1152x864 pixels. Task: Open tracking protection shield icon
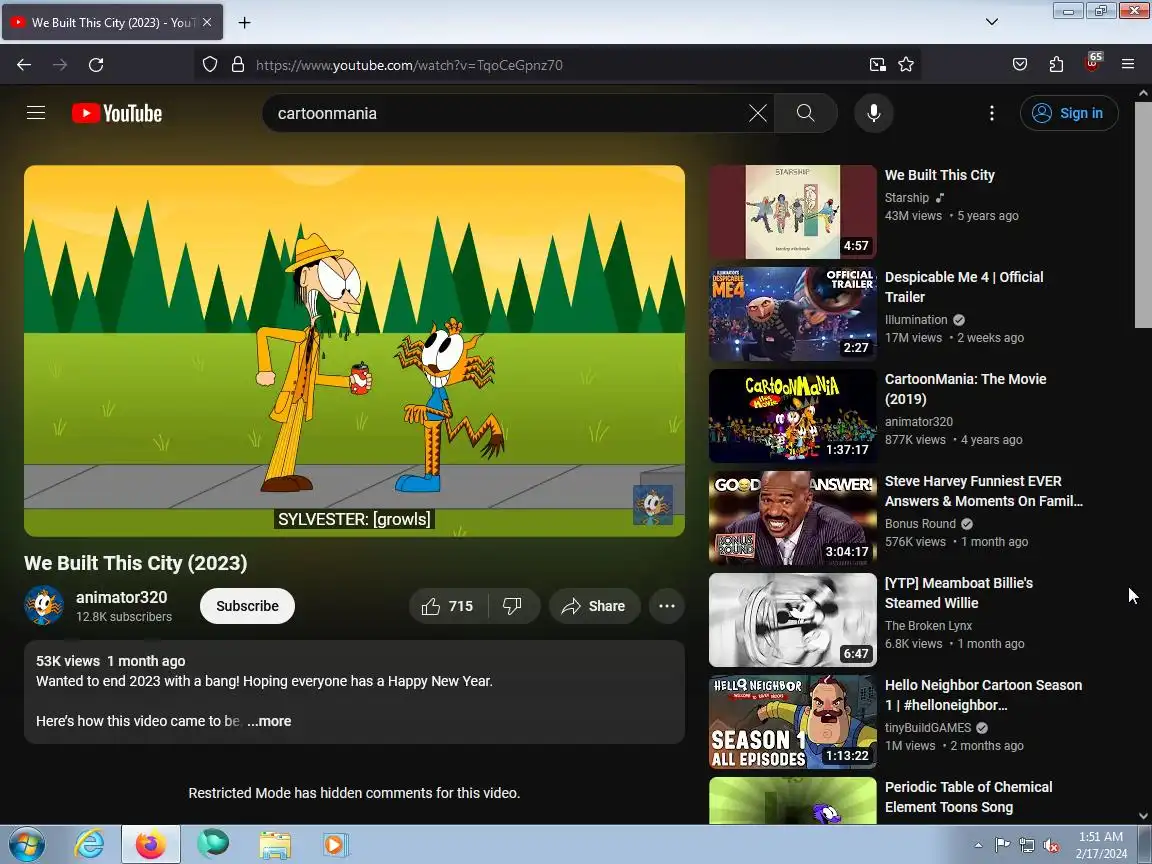(x=210, y=65)
